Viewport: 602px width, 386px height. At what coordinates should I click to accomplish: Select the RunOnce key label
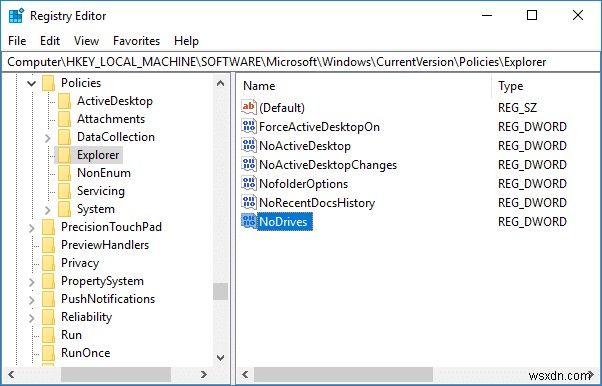86,353
